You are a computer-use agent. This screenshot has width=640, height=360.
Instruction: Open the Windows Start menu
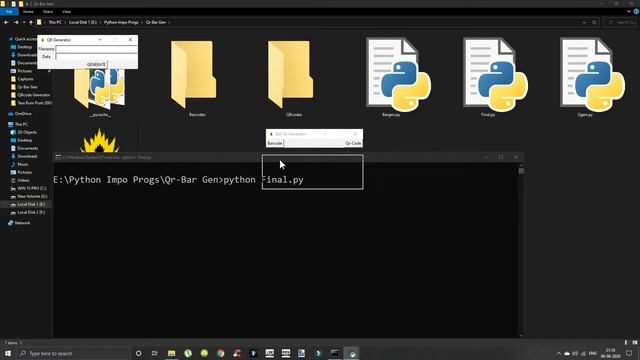coord(8,353)
